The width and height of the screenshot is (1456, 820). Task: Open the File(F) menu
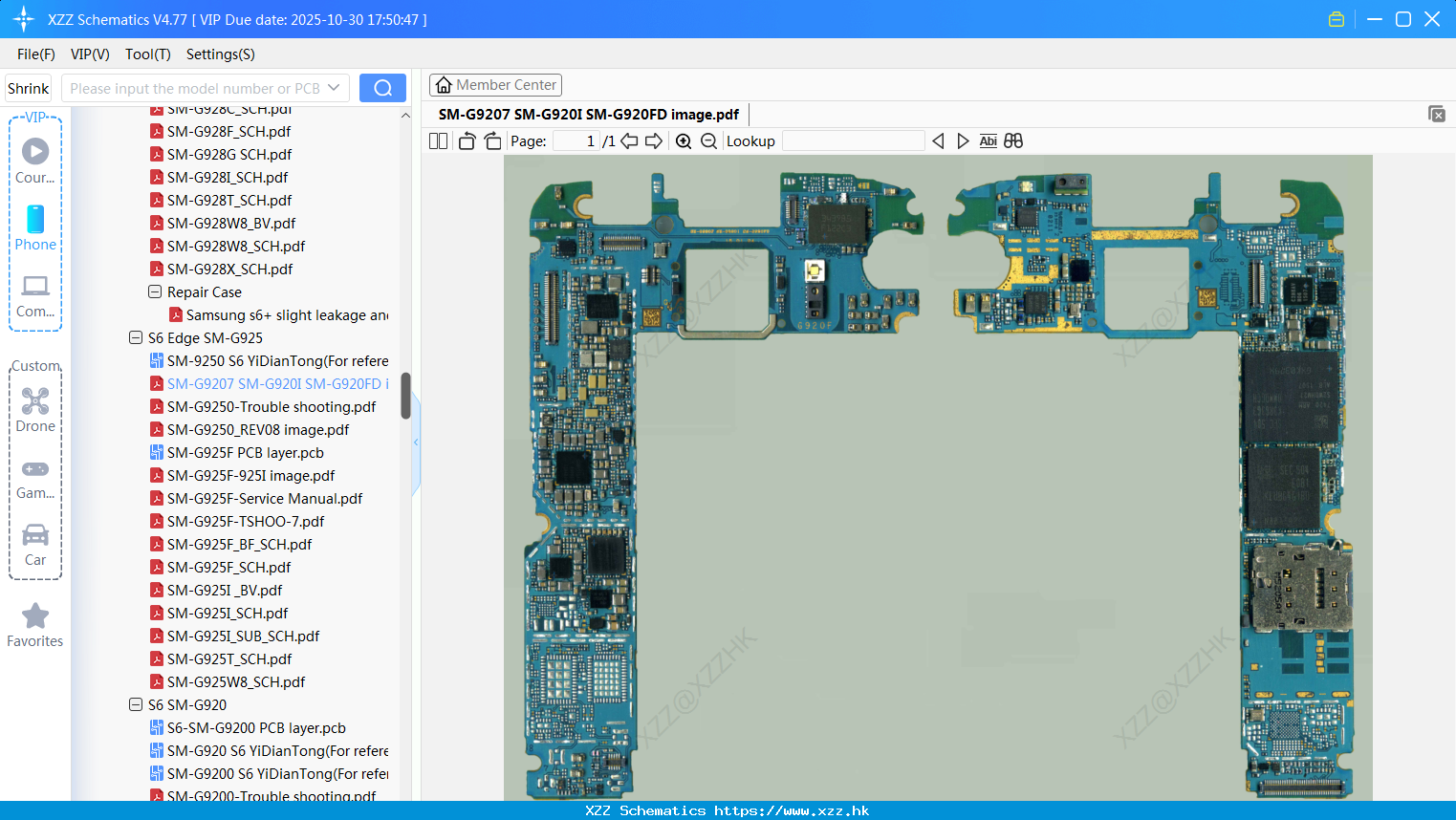pyautogui.click(x=36, y=54)
